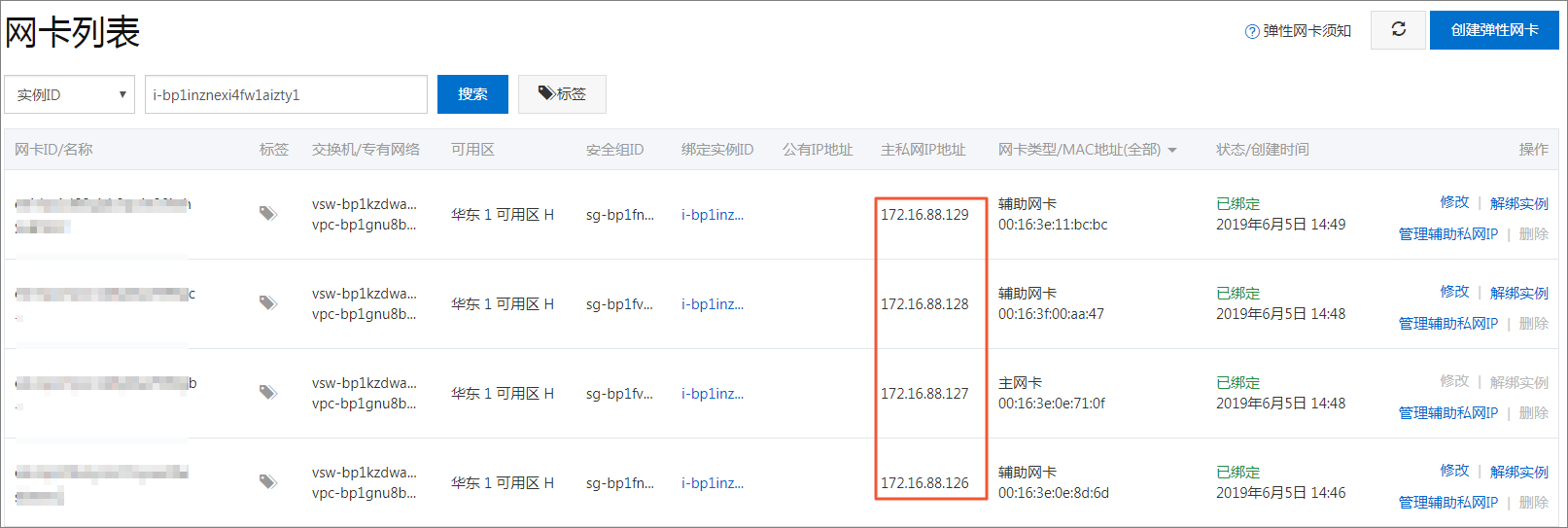Open the help icon beside 弹性网卡须知
The width and height of the screenshot is (1568, 528).
1252,31
